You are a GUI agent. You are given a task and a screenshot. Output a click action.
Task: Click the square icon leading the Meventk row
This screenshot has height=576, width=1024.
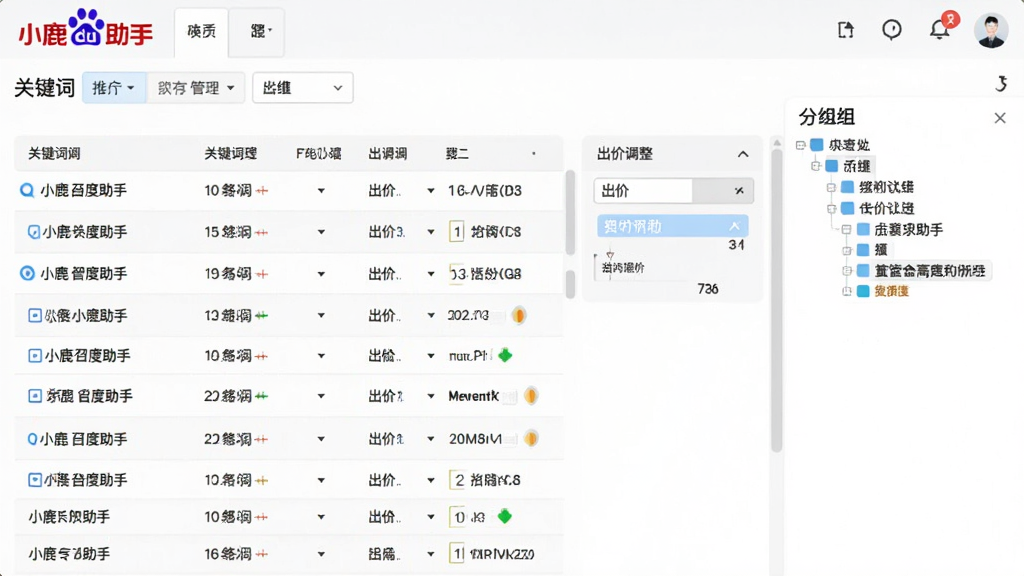[35, 396]
